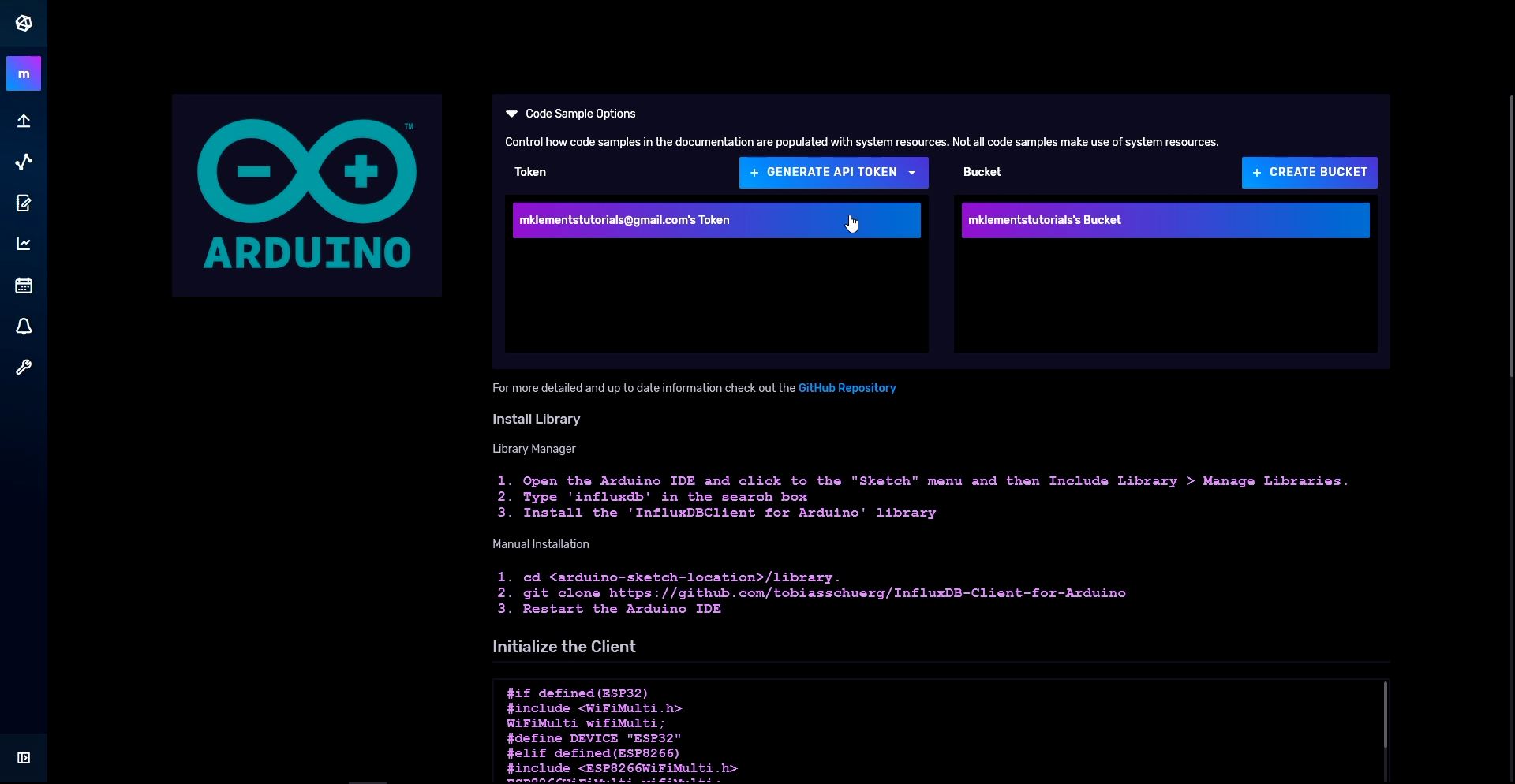1515x784 pixels.
Task: Open the Load Data upload icon
Action: click(24, 121)
